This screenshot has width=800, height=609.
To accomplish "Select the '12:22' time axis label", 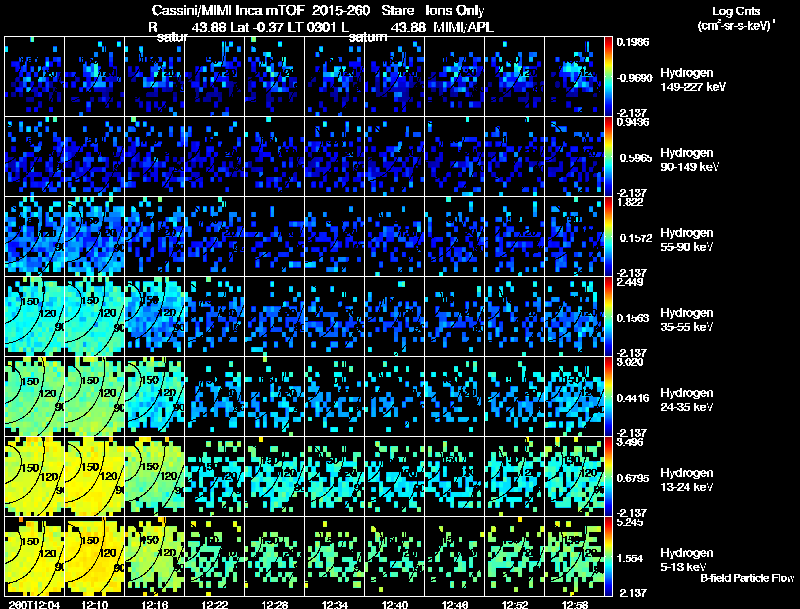I will coord(214,604).
